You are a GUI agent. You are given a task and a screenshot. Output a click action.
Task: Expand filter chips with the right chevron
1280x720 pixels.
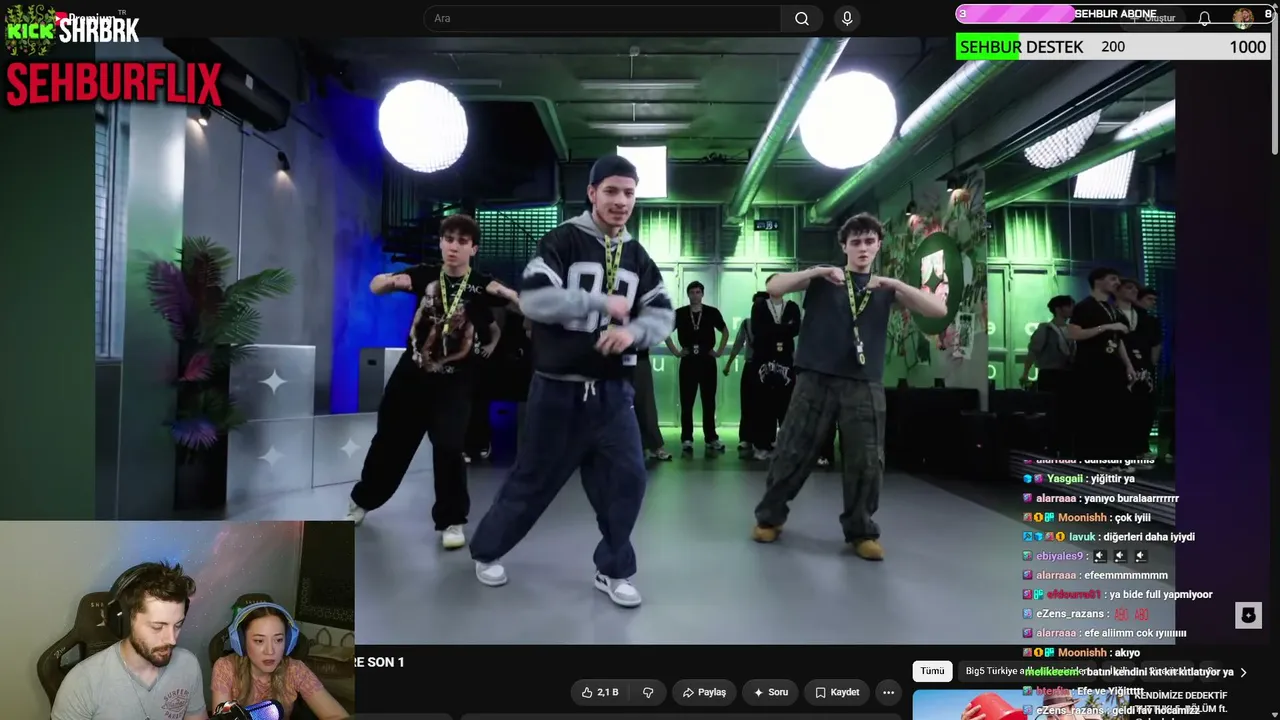coord(1243,672)
